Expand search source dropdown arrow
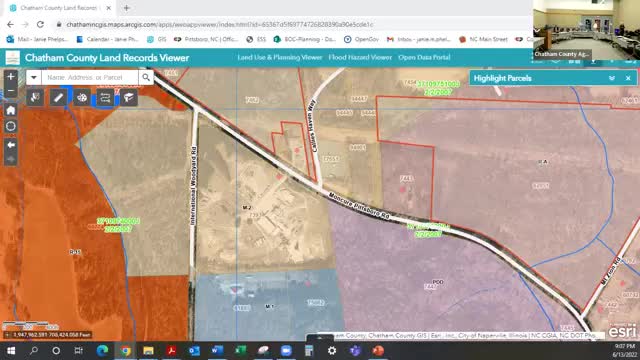 [34, 77]
